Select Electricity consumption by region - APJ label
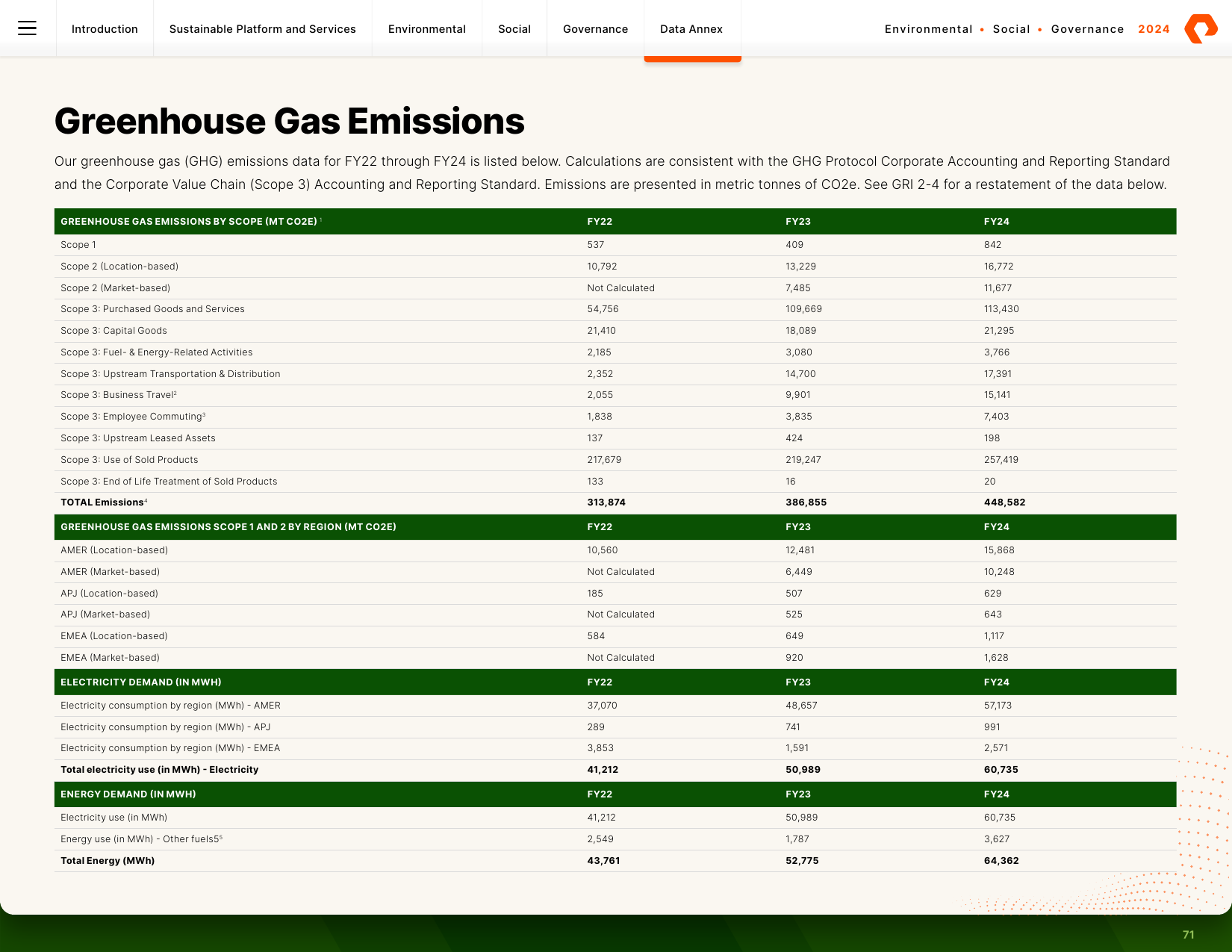 (166, 727)
